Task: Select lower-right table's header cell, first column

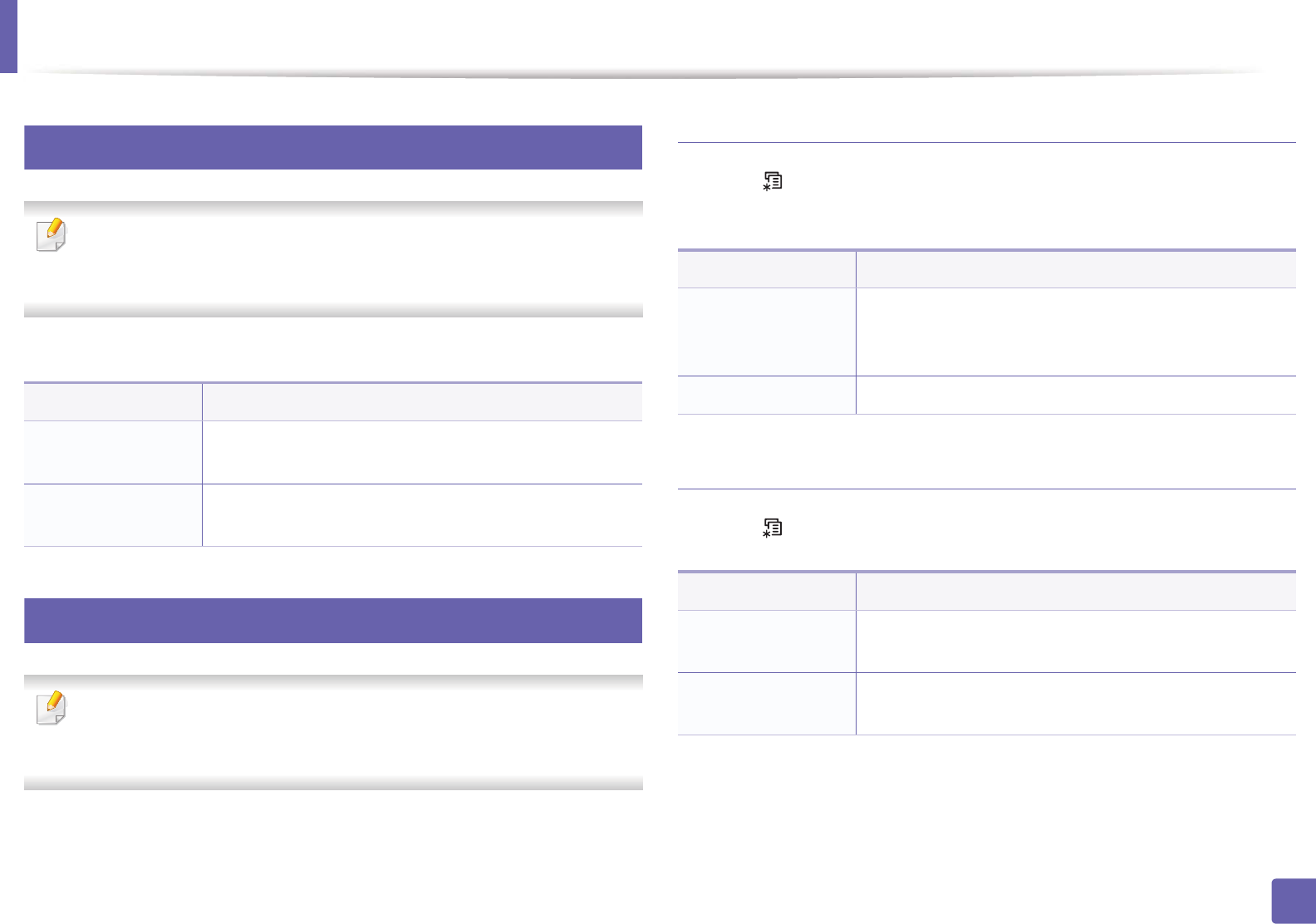Action: click(x=766, y=591)
